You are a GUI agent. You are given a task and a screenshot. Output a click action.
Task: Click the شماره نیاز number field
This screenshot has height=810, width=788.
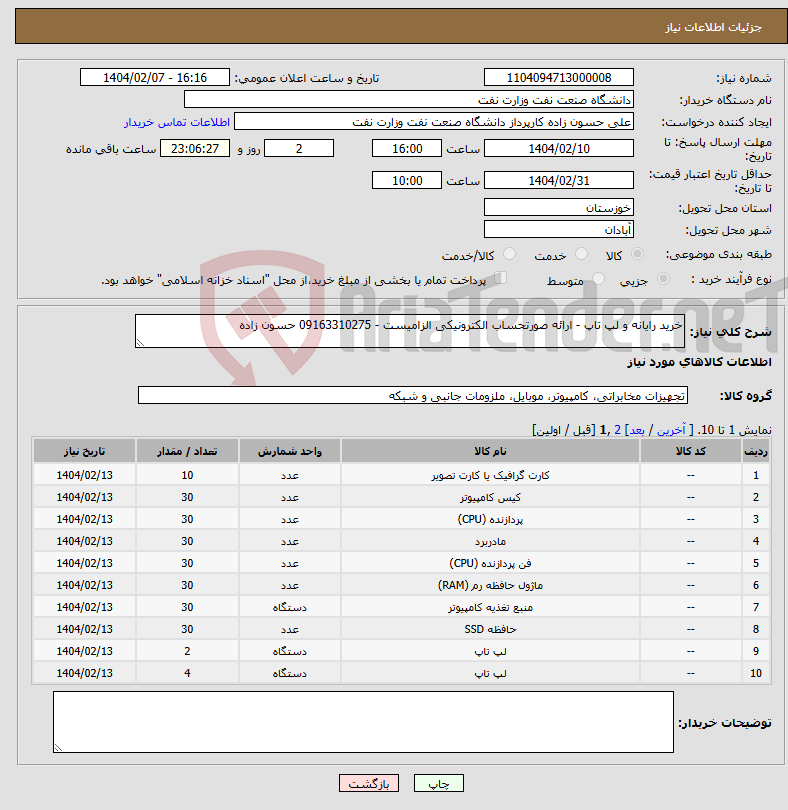click(x=559, y=77)
